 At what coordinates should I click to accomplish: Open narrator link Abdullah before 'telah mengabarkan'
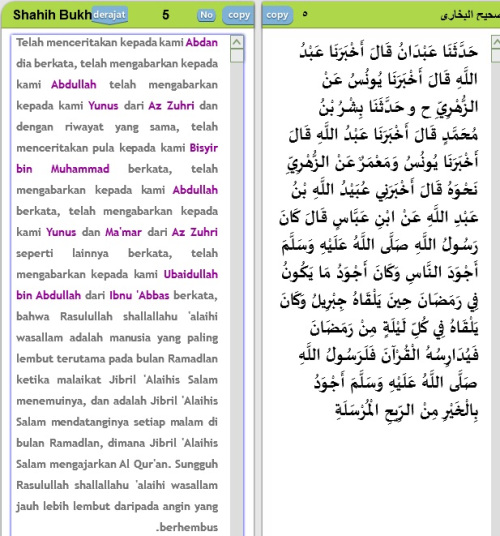[x=73, y=84]
